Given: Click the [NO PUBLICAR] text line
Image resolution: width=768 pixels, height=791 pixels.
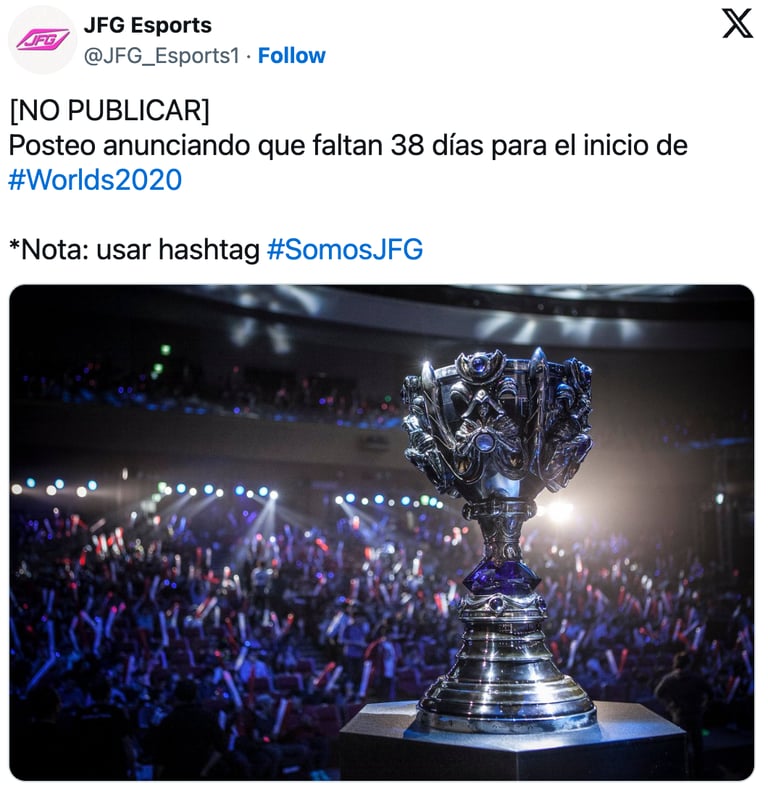Looking at the screenshot, I should (109, 110).
